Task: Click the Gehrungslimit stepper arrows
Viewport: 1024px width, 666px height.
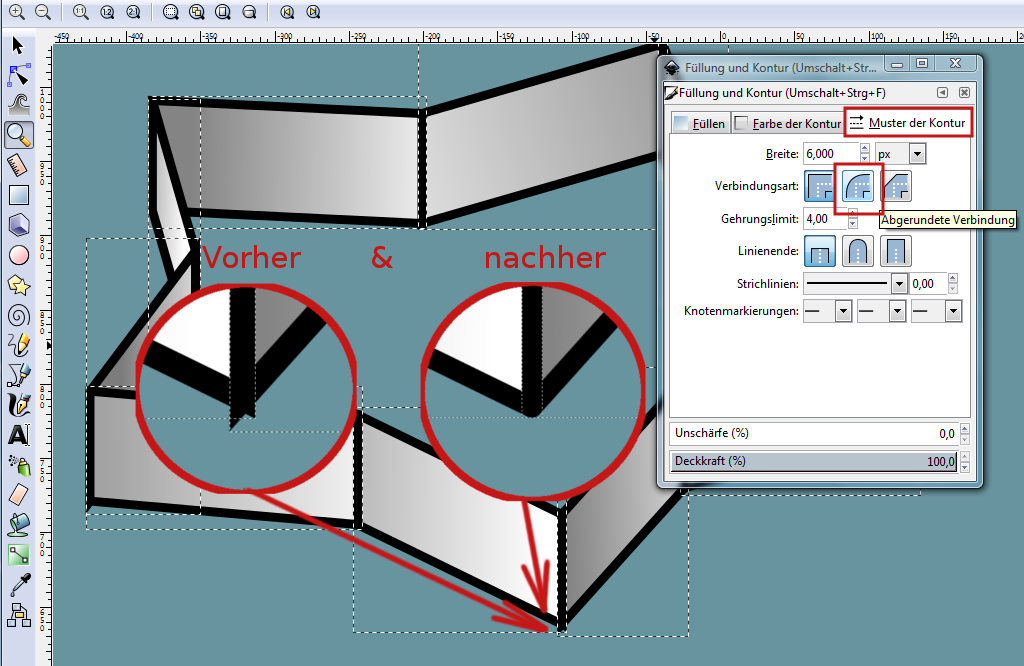Action: tap(853, 219)
